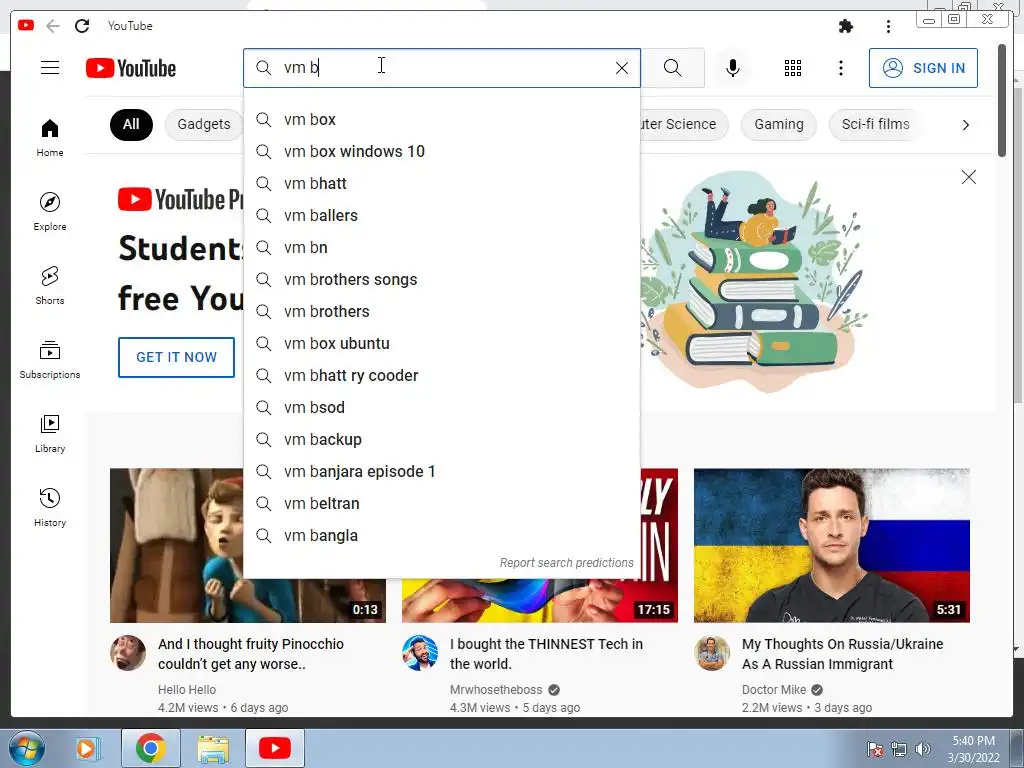Open the Doctor Mike Russia/Ukraine thumbnail
Screen dimensions: 1024x768
[x=831, y=545]
